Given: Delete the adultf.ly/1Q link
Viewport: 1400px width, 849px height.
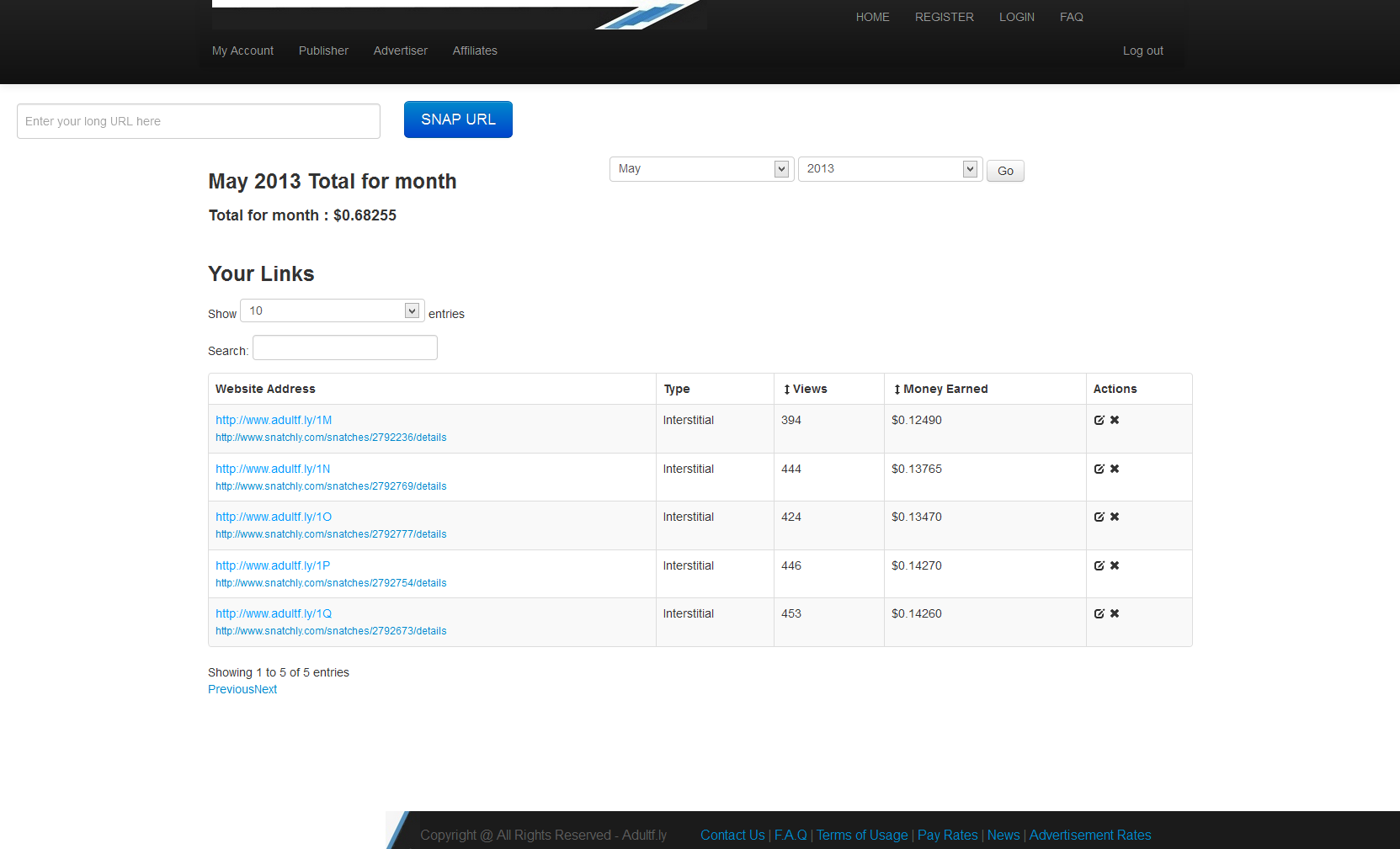Looking at the screenshot, I should coord(1115,613).
